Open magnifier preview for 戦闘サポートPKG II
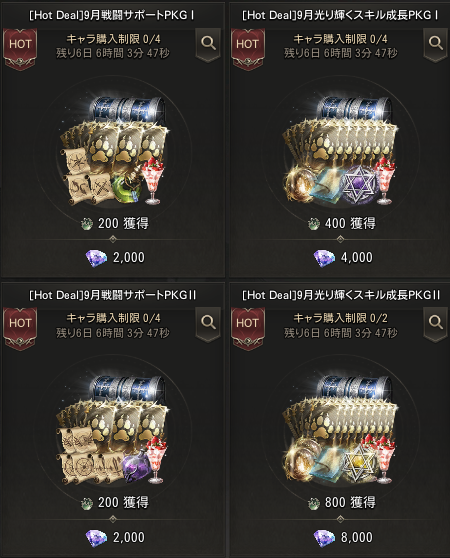Screen dimensions: 450x558 tap(208, 323)
